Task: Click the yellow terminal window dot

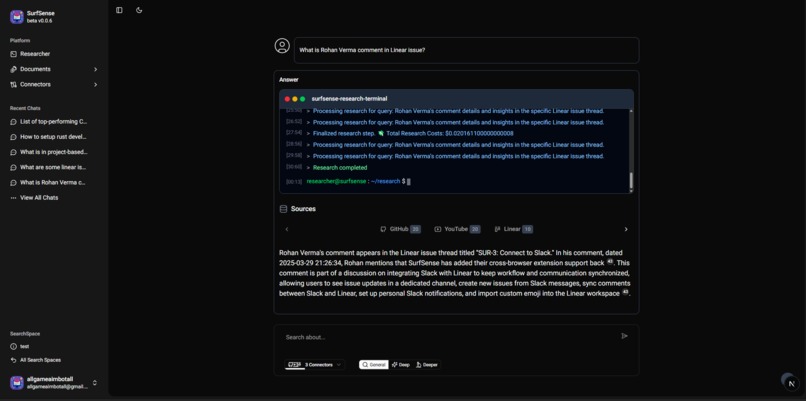Action: (295, 99)
